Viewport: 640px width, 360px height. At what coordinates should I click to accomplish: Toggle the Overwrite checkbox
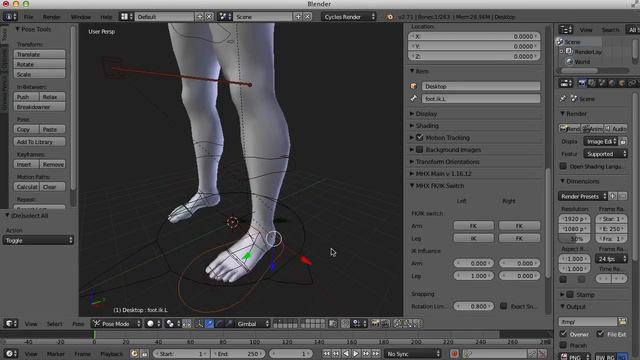pyautogui.click(x=563, y=334)
